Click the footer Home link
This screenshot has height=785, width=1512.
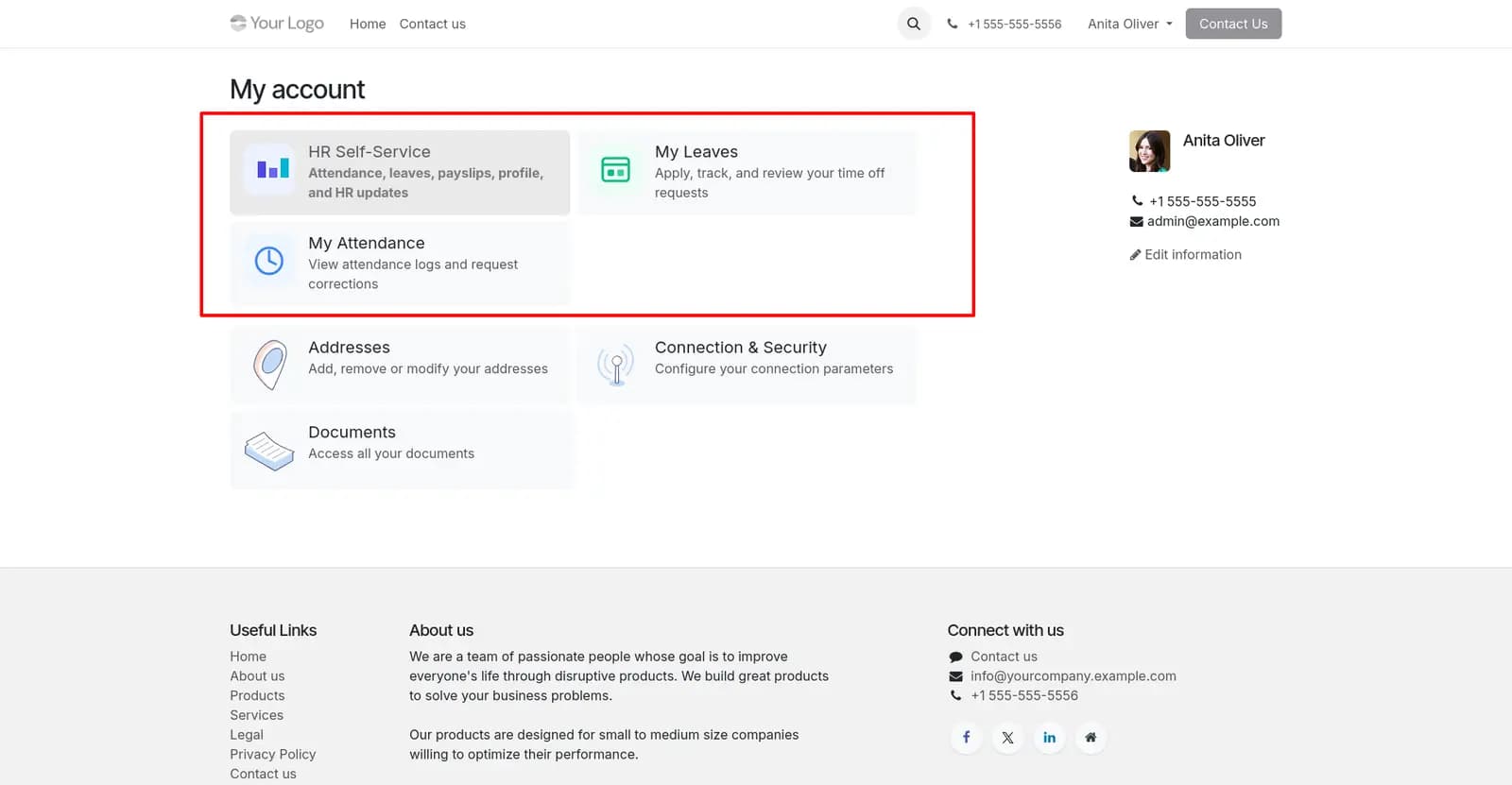coord(248,657)
